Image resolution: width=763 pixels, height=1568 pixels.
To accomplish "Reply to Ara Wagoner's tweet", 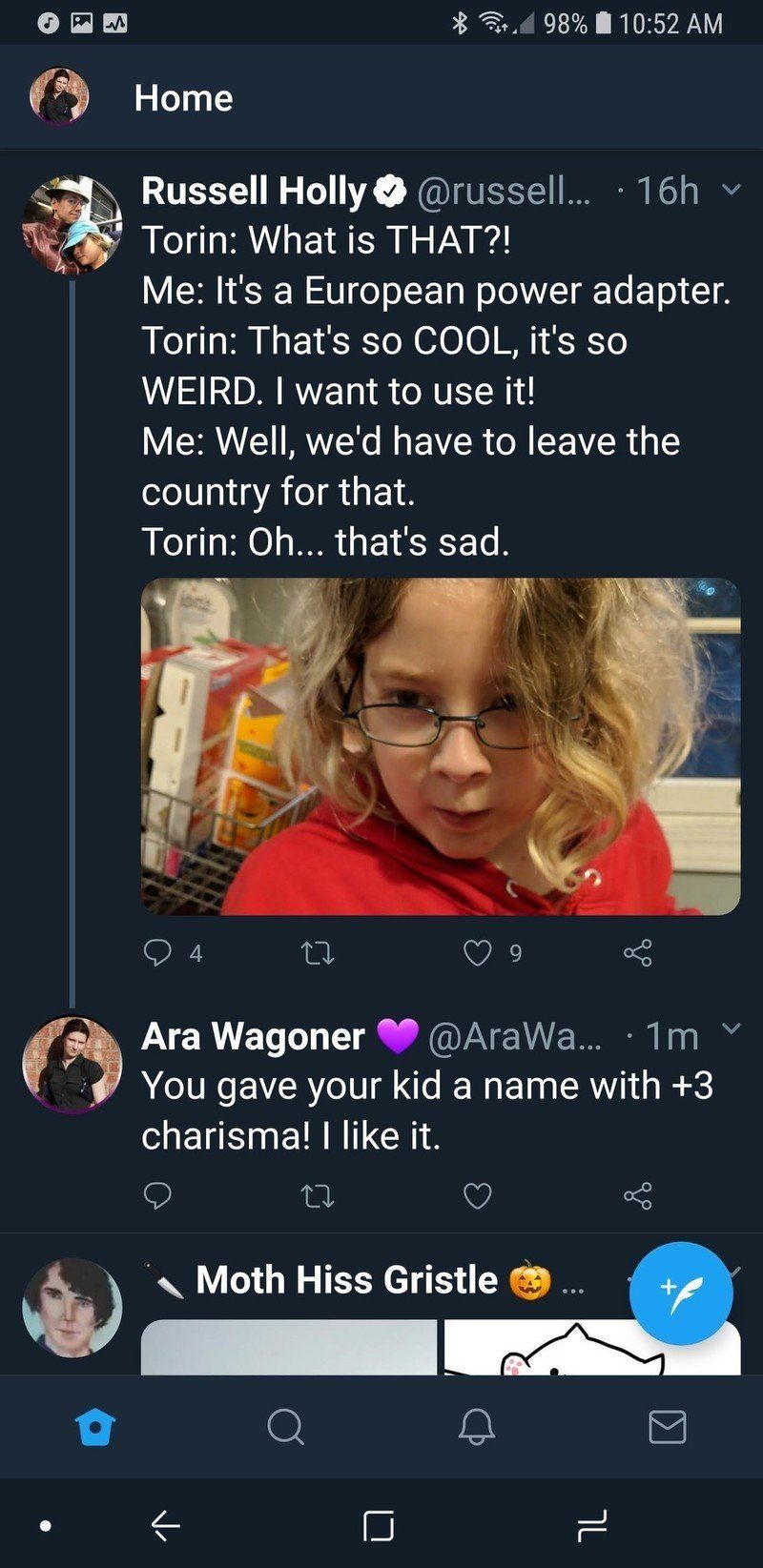I will [x=157, y=1194].
